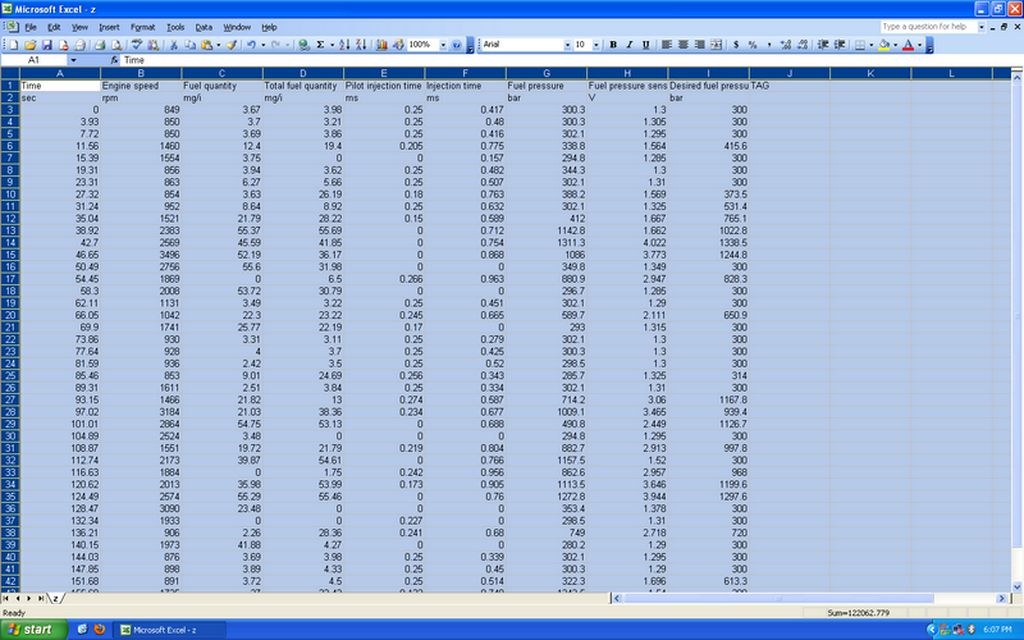This screenshot has width=1024, height=640.
Task: Undo the last action
Action: (x=251, y=44)
